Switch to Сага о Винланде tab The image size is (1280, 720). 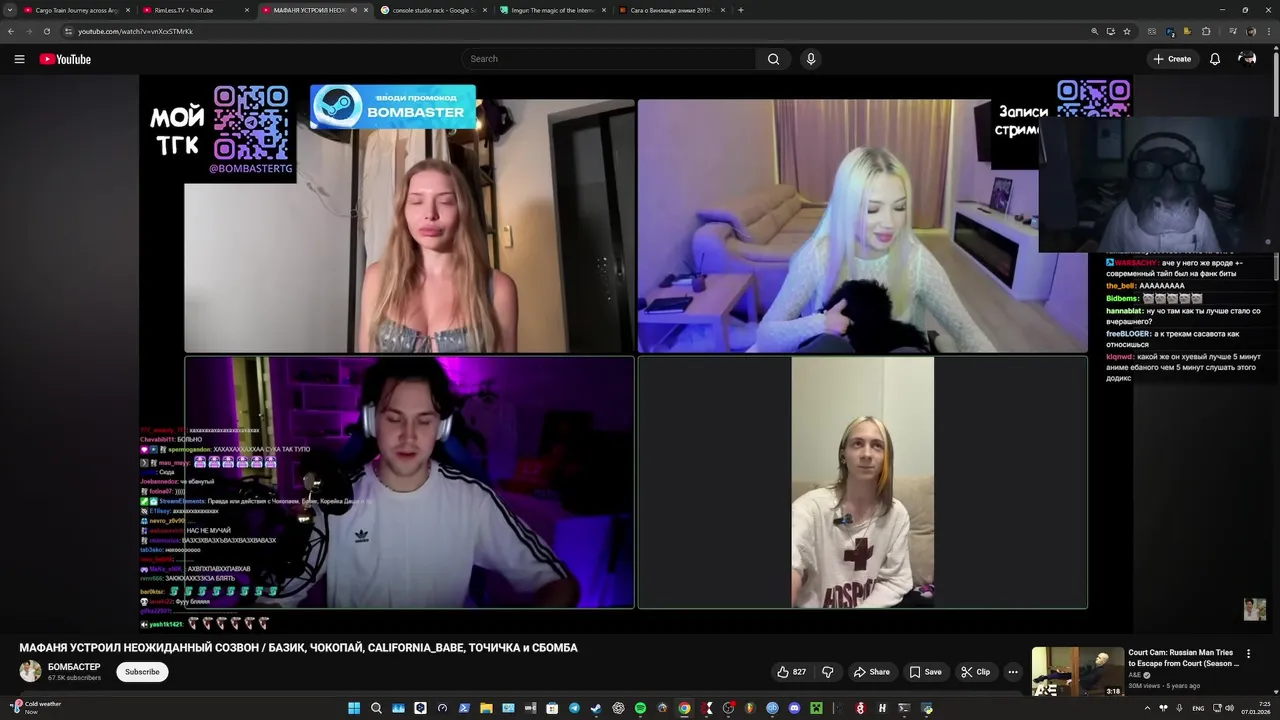point(670,10)
